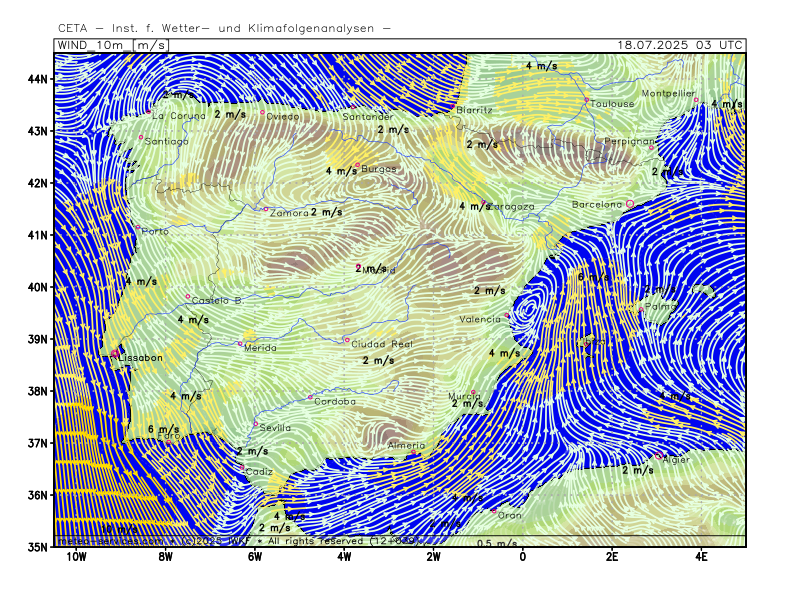Click the Almeria city label
This screenshot has height=600, width=800.
[406, 445]
